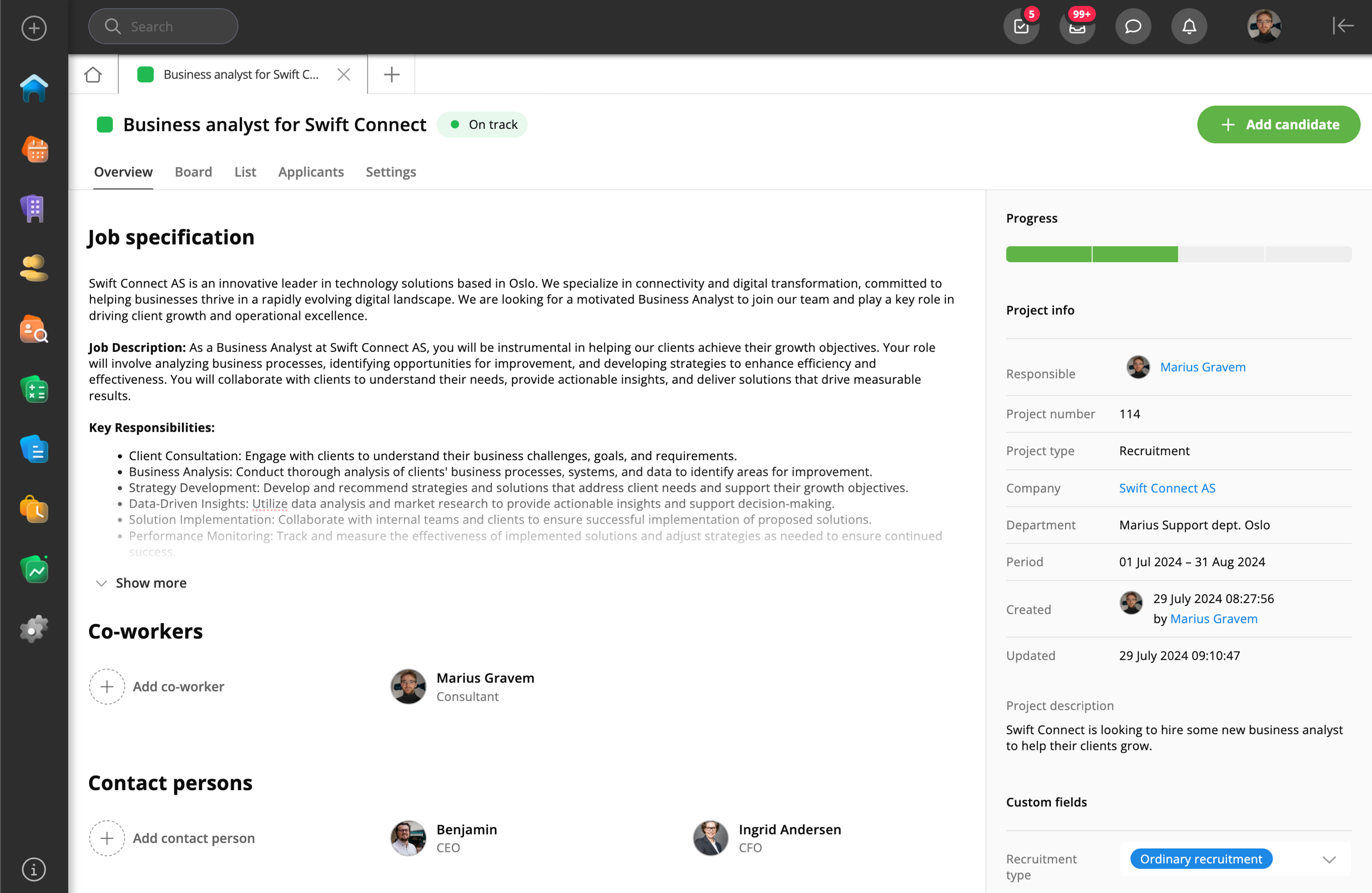1372x893 pixels.
Task: Open the orange time tracking clock icon
Action: pos(34,509)
